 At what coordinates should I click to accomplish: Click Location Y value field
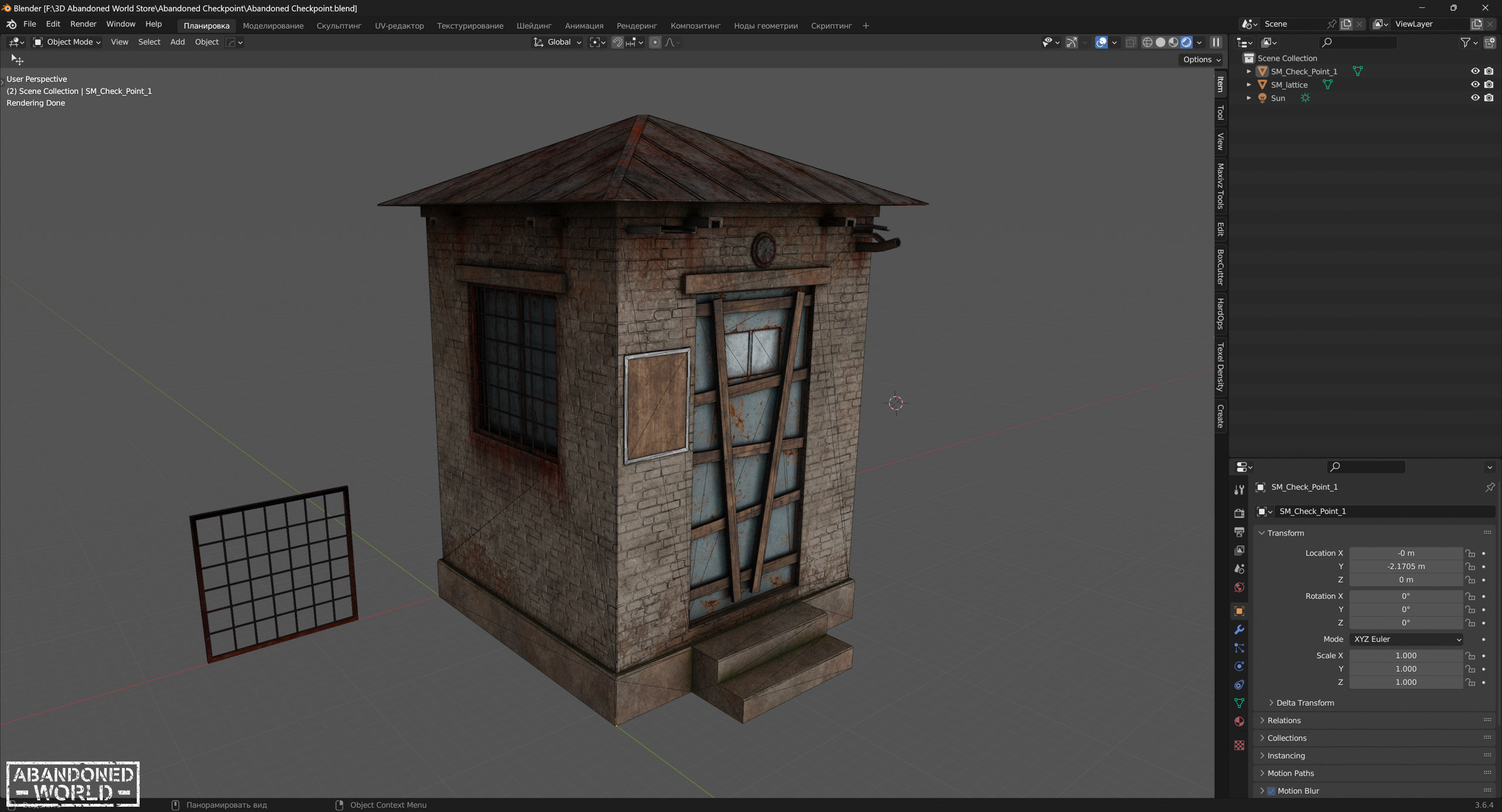click(1406, 566)
